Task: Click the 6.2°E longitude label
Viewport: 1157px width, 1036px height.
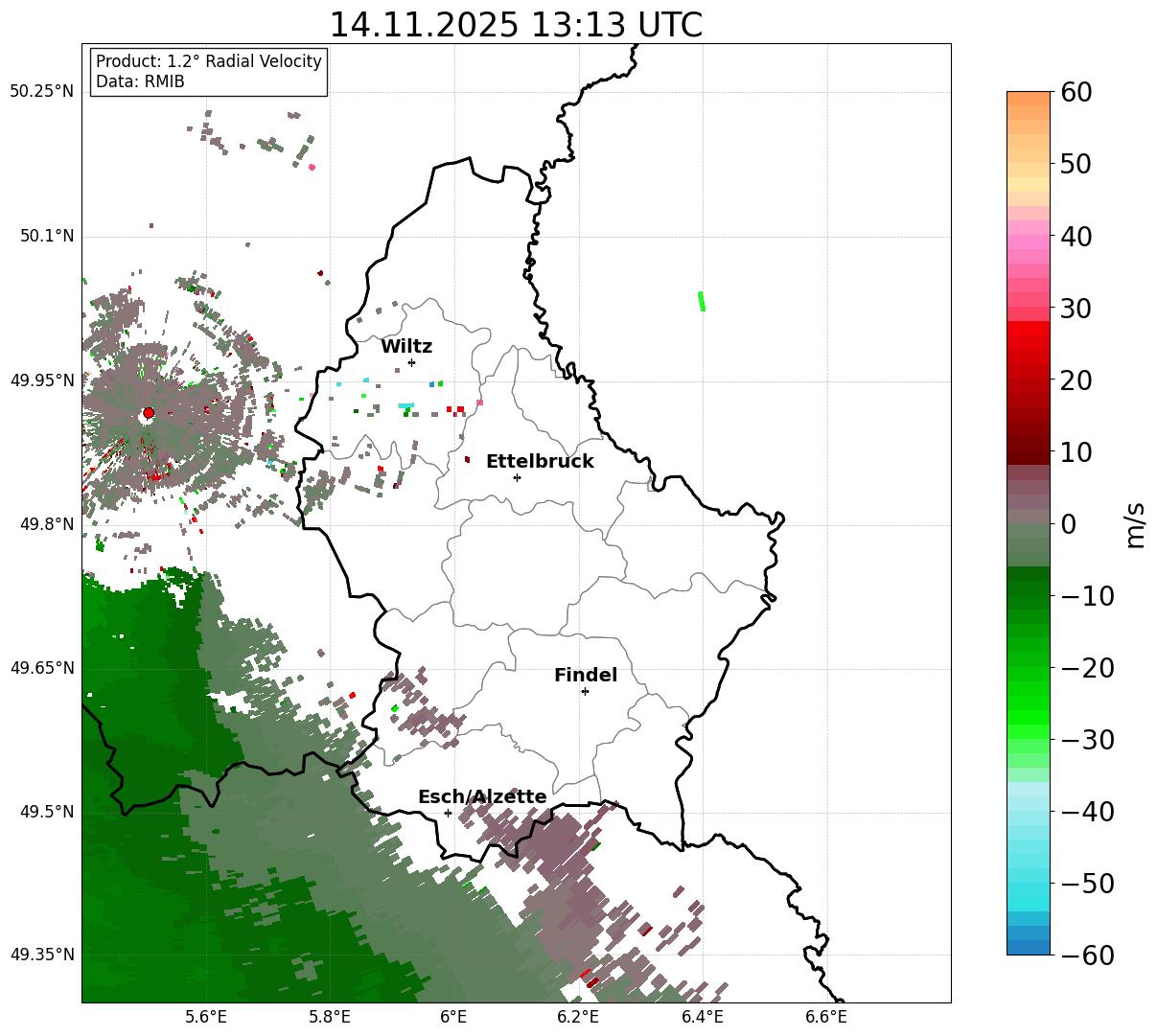Action: point(578,1017)
